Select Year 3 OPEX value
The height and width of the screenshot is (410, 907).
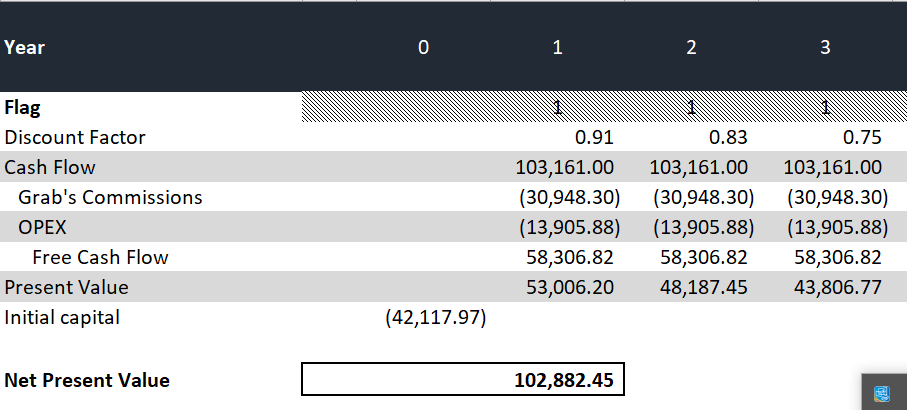[832, 227]
